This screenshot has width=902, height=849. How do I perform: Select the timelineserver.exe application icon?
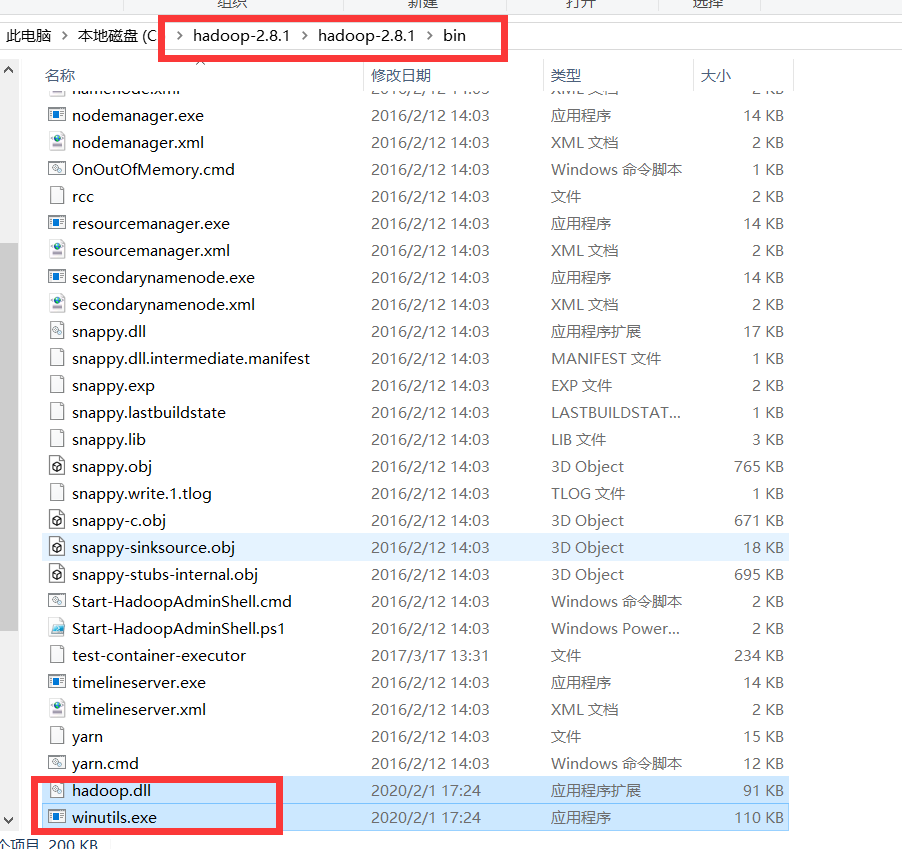(57, 682)
